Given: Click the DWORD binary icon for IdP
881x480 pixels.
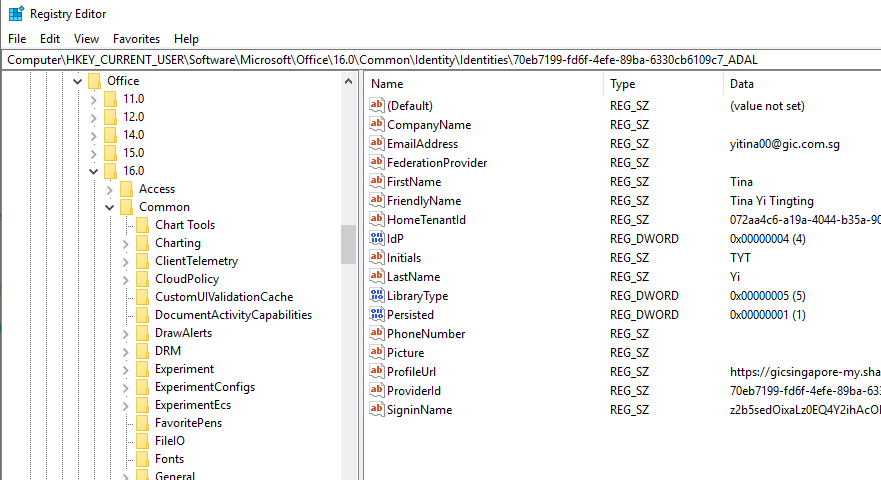Looking at the screenshot, I should tap(376, 238).
